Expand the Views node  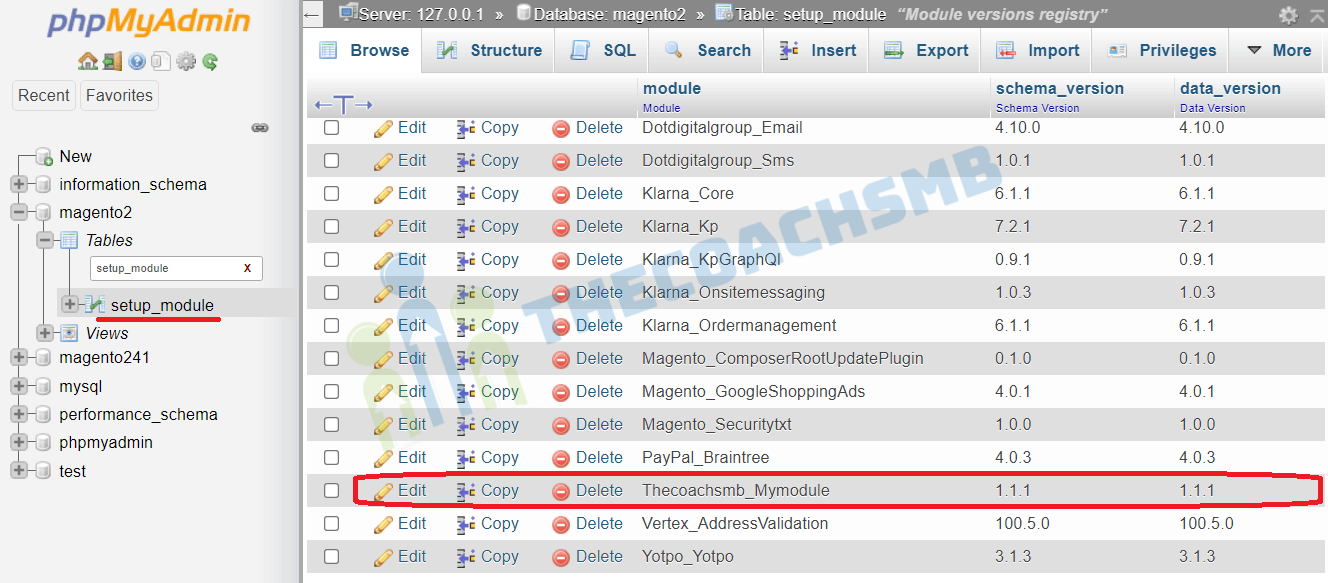click(45, 333)
